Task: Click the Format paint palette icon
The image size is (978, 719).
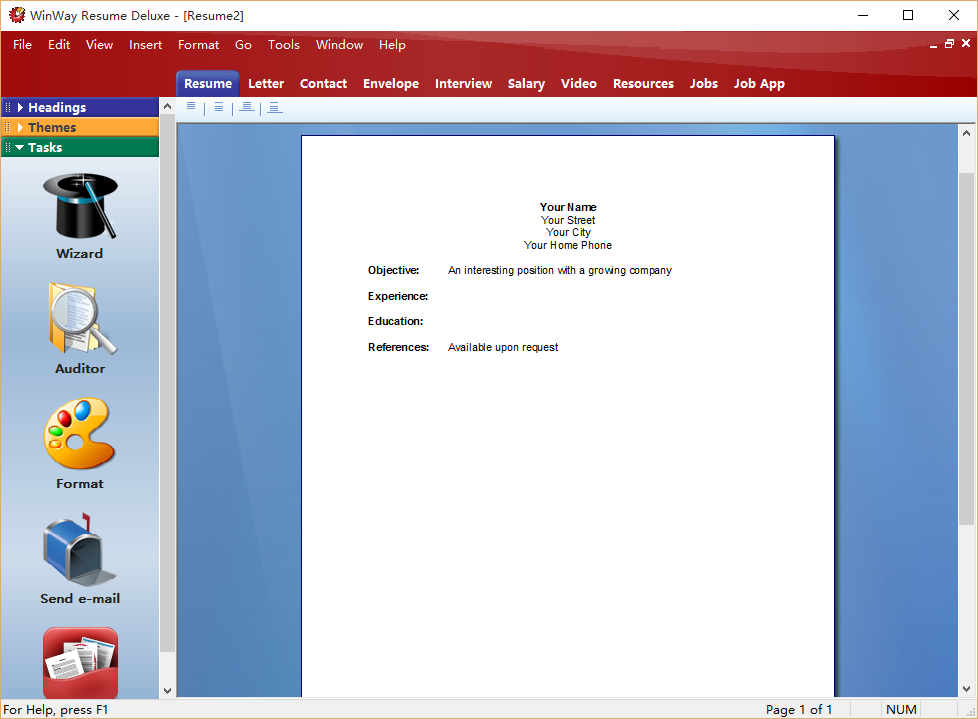Action: point(80,434)
